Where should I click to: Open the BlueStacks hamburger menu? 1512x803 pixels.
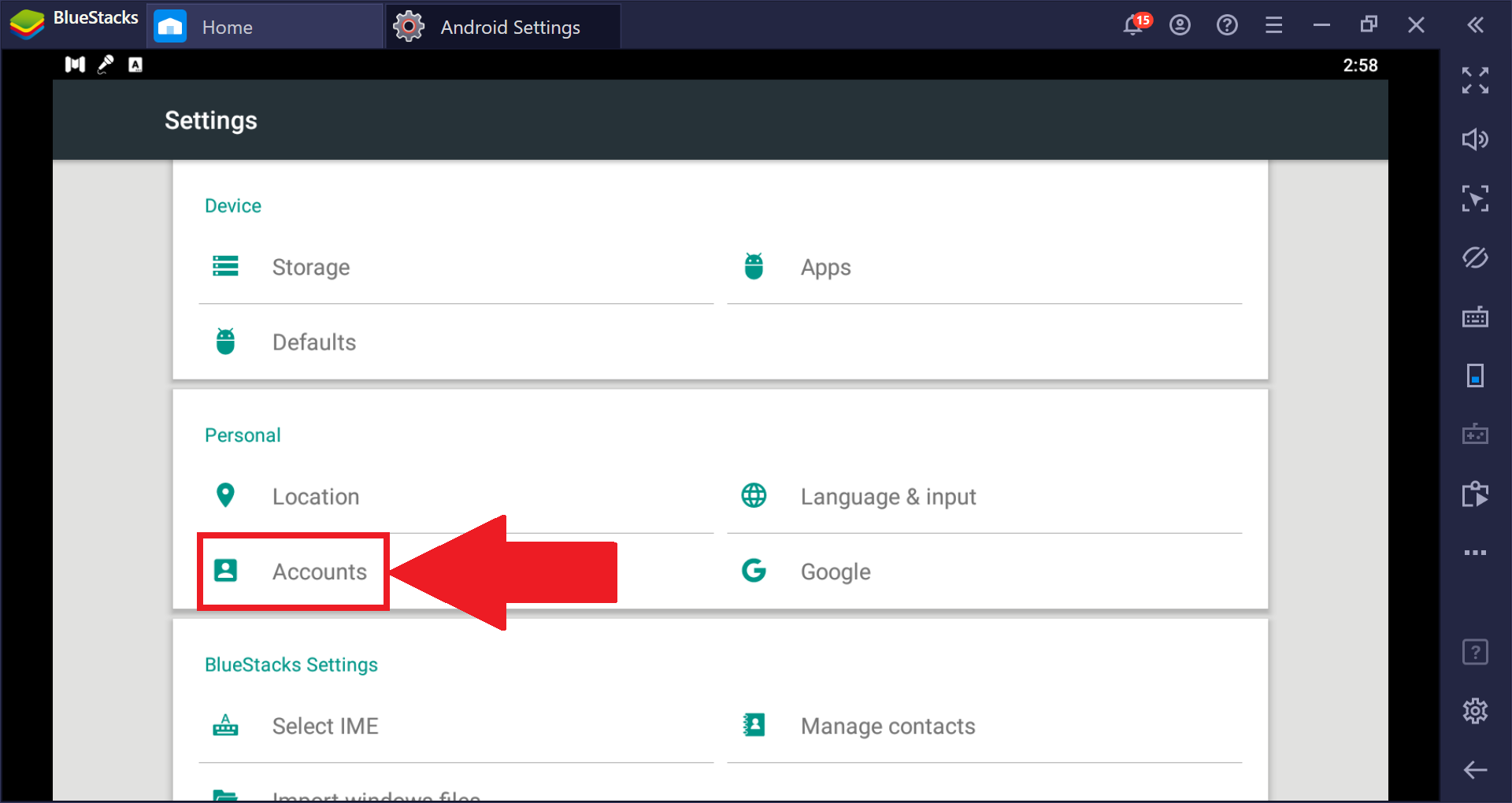click(x=1274, y=25)
